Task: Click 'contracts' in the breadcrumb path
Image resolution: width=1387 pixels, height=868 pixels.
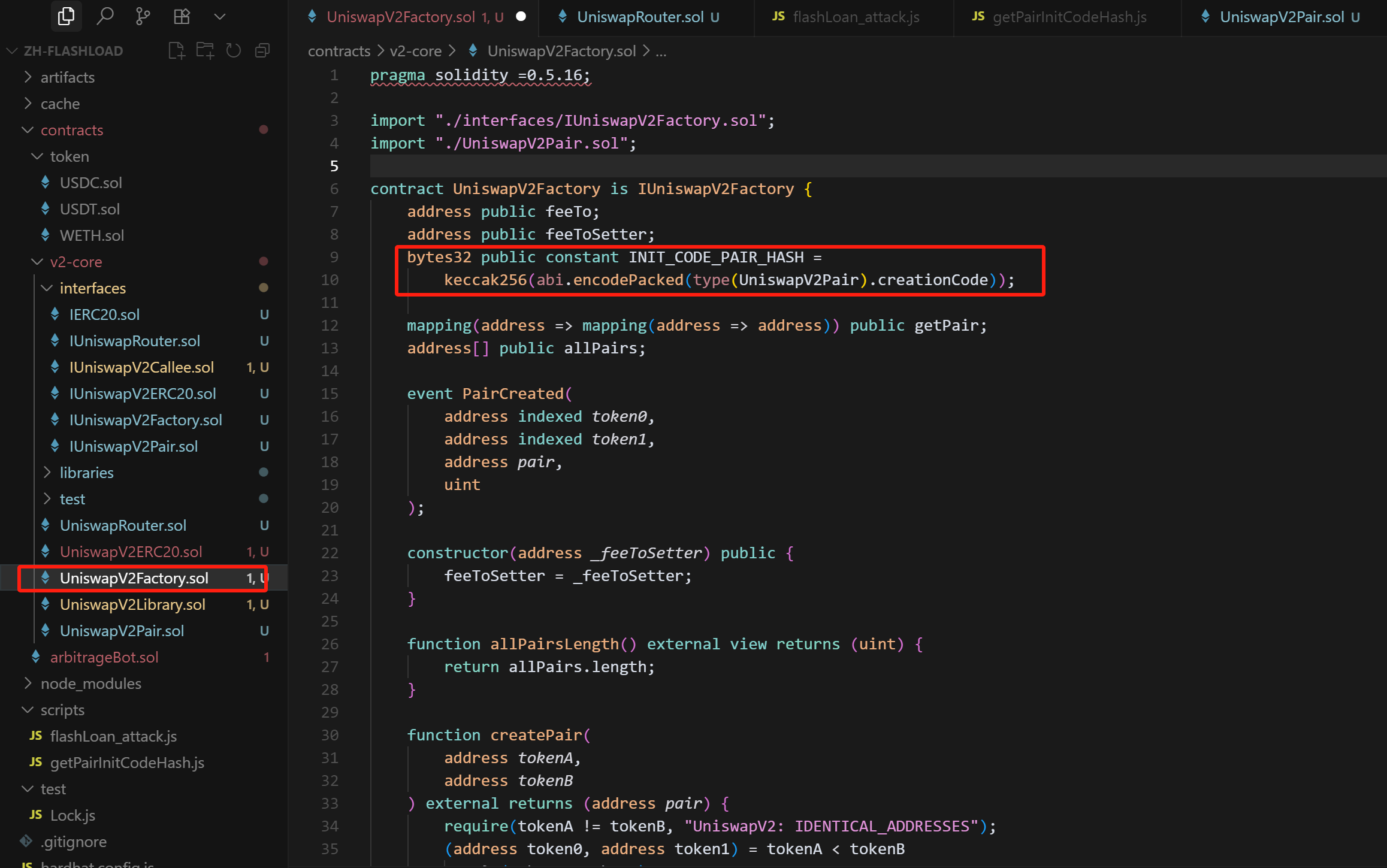Action: tap(339, 52)
